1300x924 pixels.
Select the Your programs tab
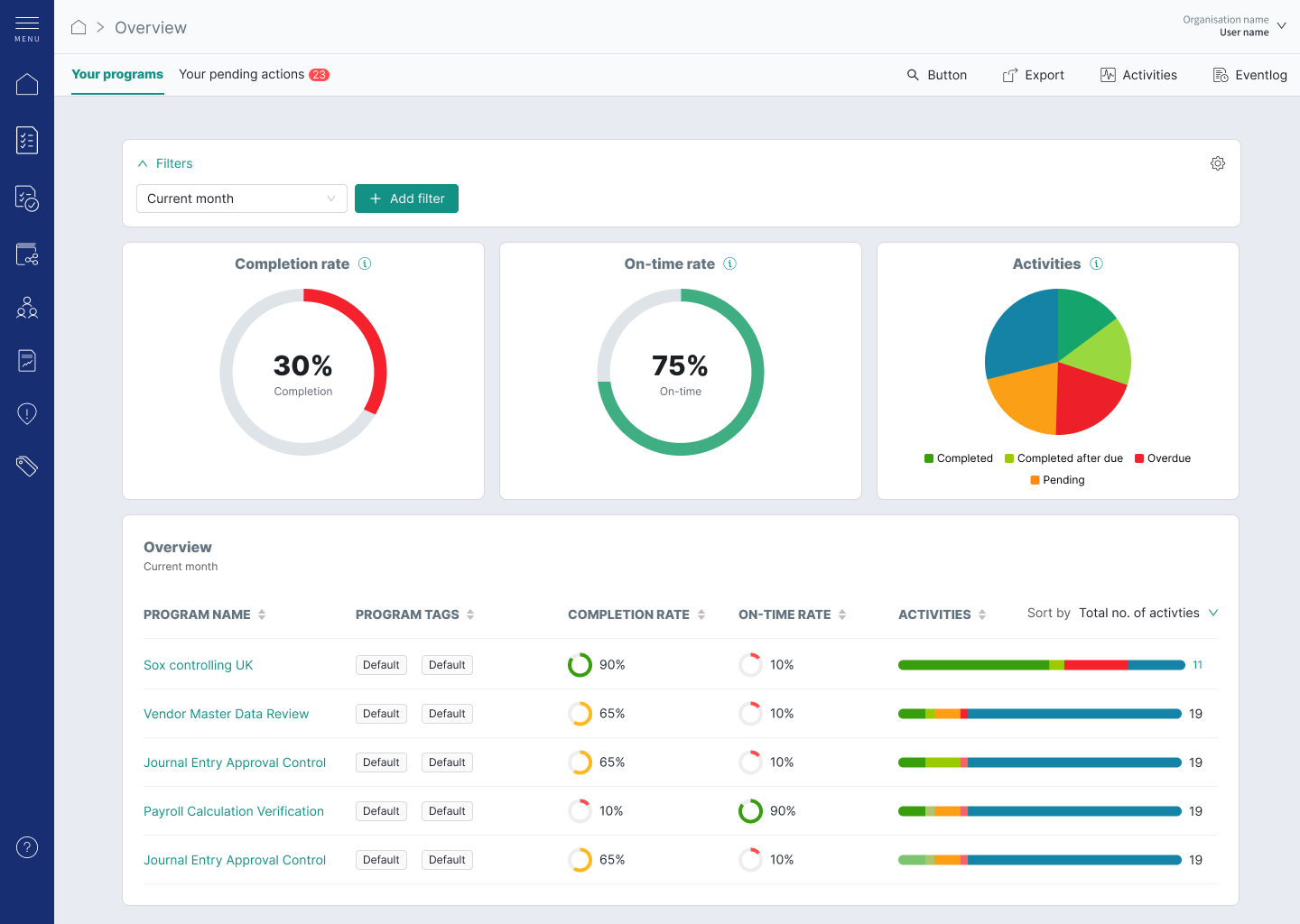tap(117, 75)
